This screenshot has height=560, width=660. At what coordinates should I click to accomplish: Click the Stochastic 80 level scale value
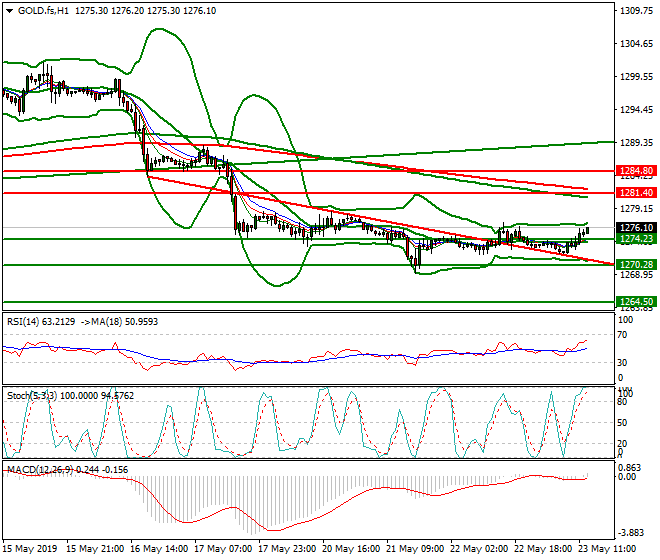622,402
